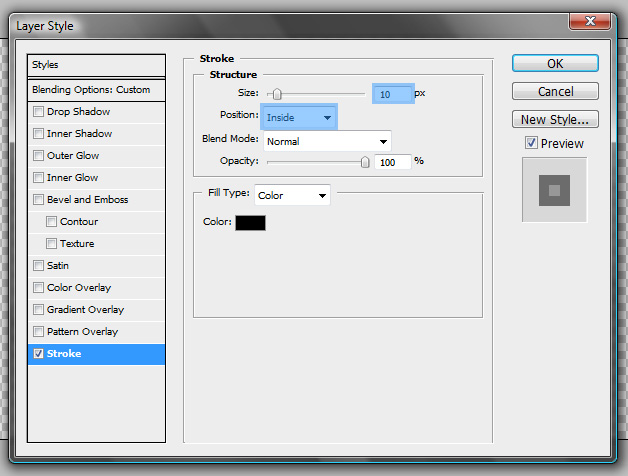Open Blending Options: Custom section
Image resolution: width=628 pixels, height=476 pixels.
pos(96,90)
